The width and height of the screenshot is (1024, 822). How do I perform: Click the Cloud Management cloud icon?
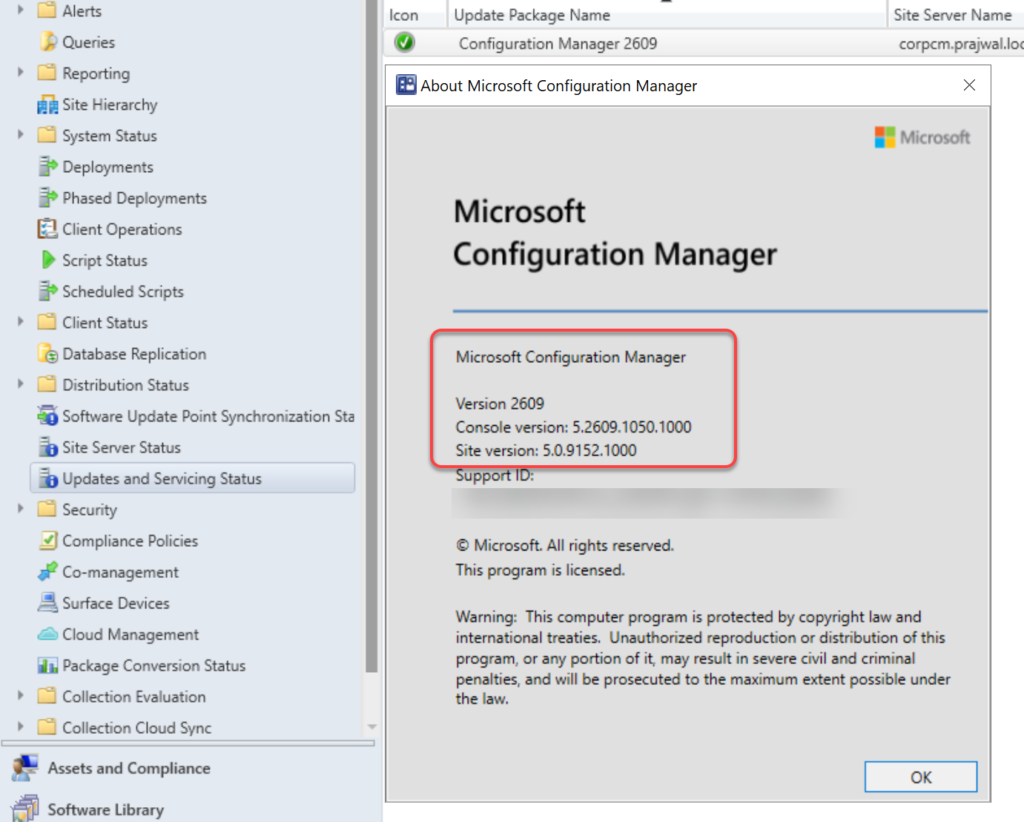point(47,634)
